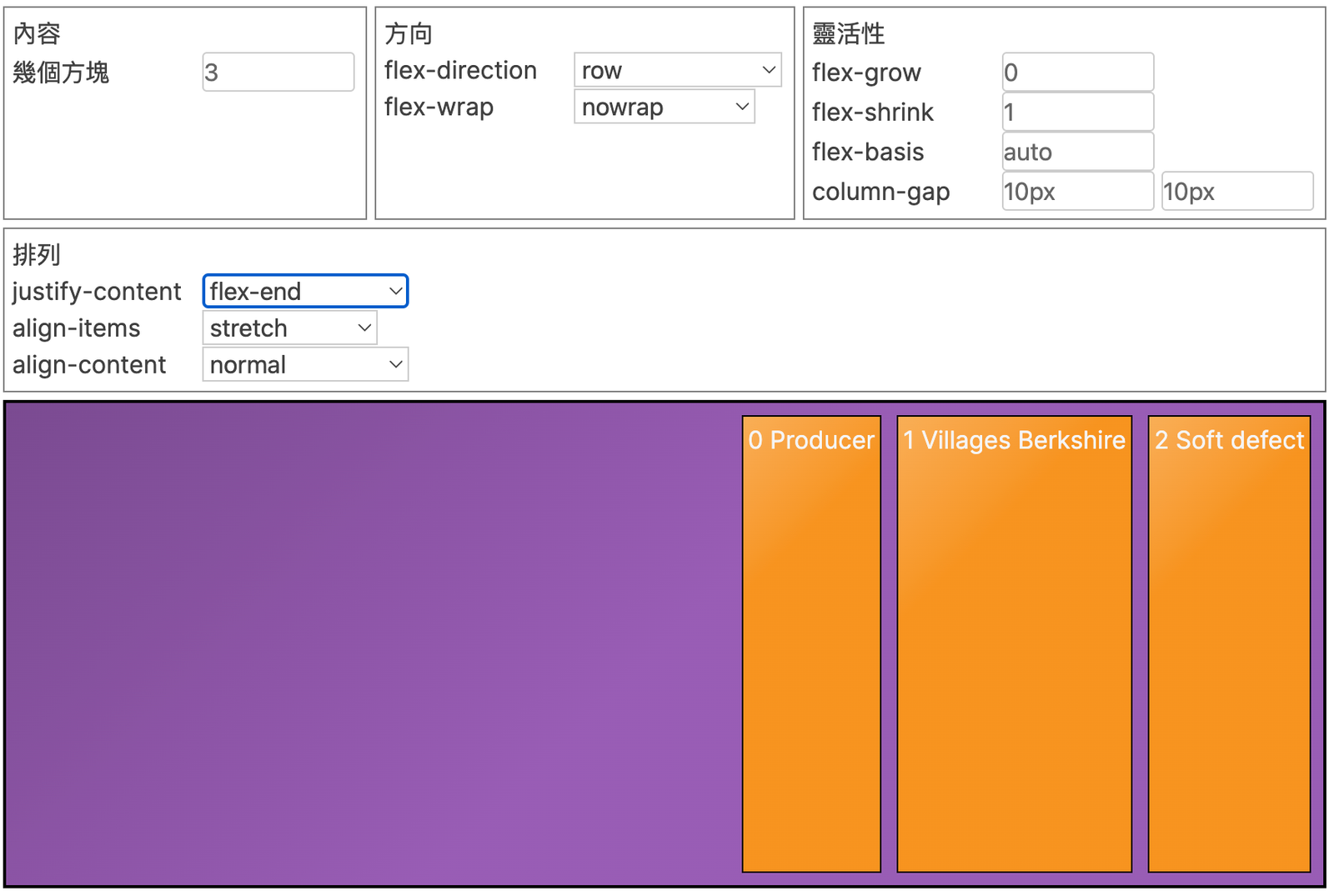Open the align-content normal dropdown

click(x=305, y=364)
